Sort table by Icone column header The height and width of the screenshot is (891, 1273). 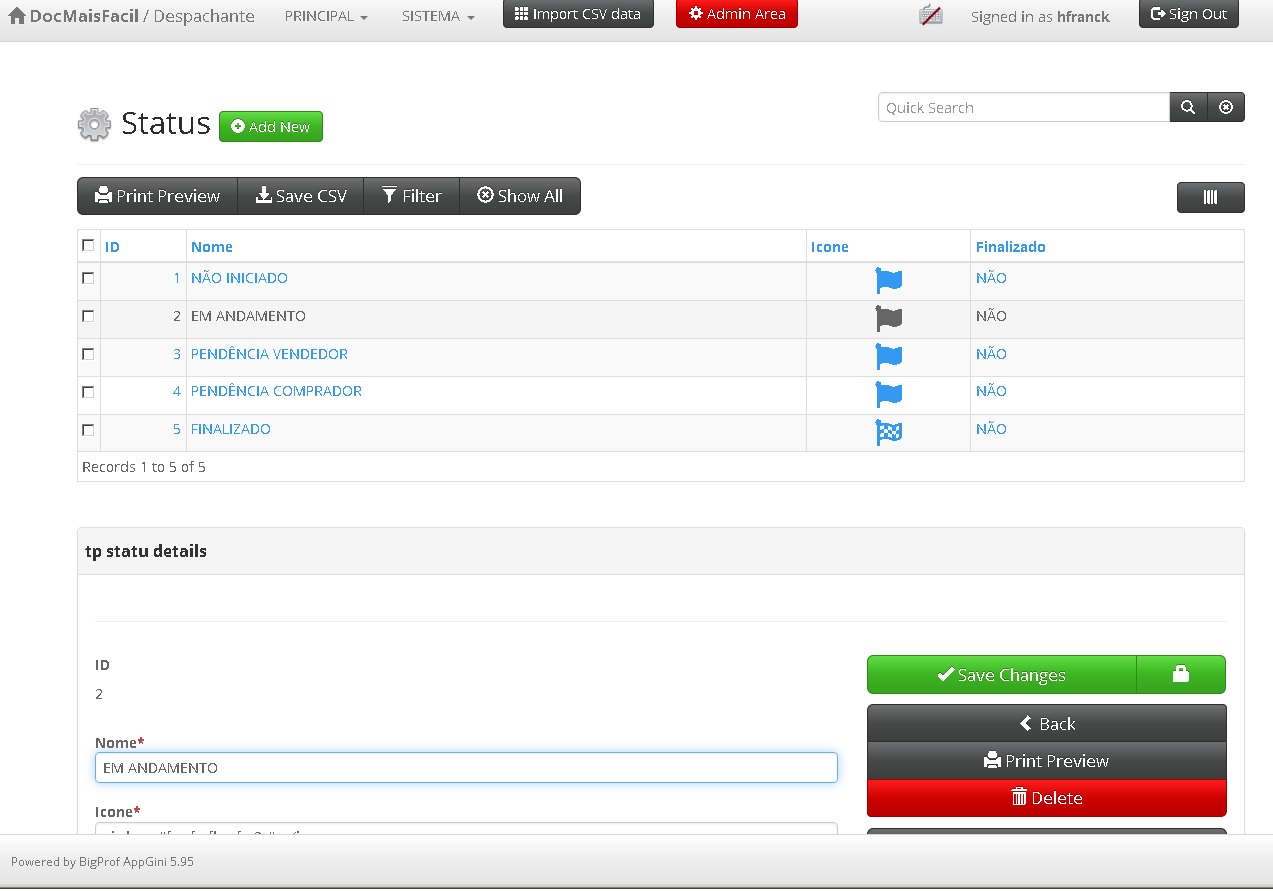click(x=830, y=247)
